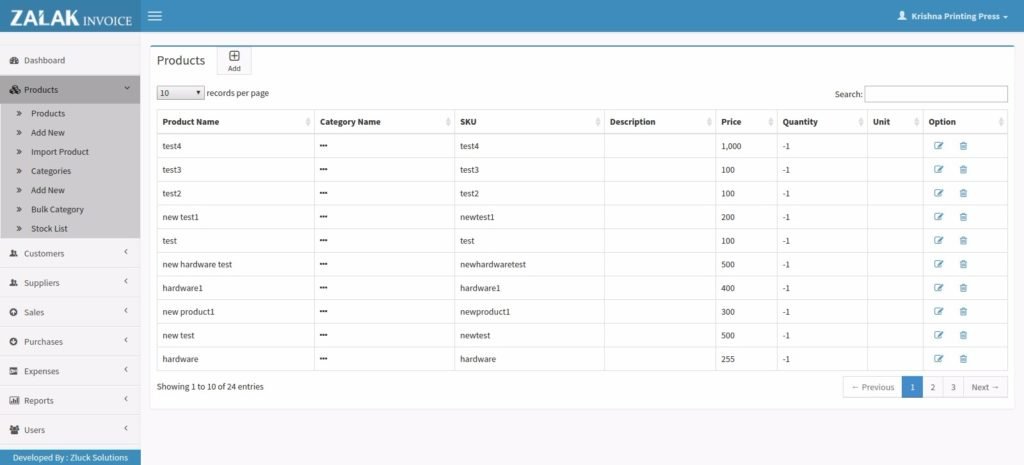Open the records per page dropdown
1024x465 pixels.
coord(180,93)
